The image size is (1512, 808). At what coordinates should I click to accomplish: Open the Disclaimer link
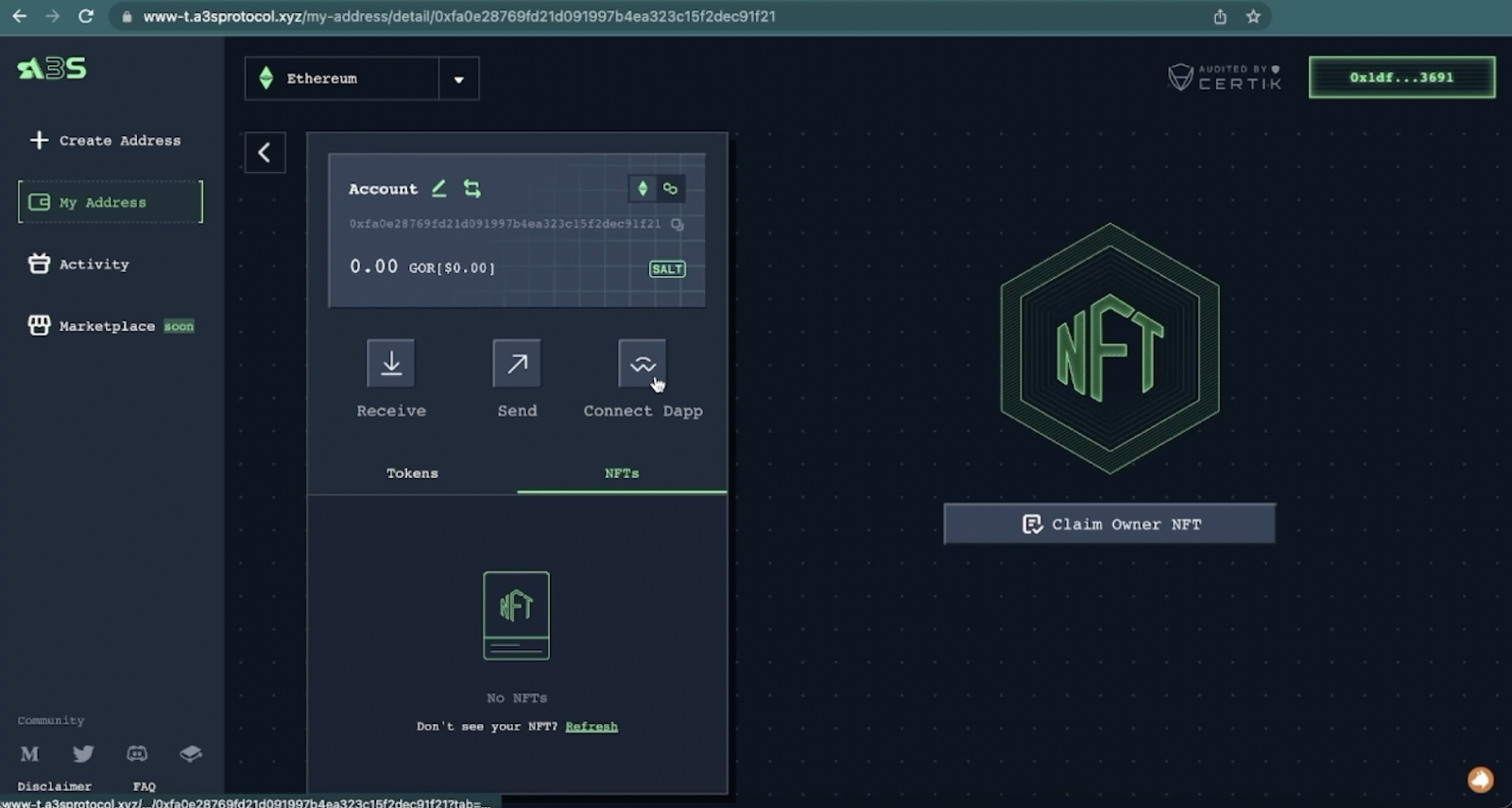pos(55,786)
